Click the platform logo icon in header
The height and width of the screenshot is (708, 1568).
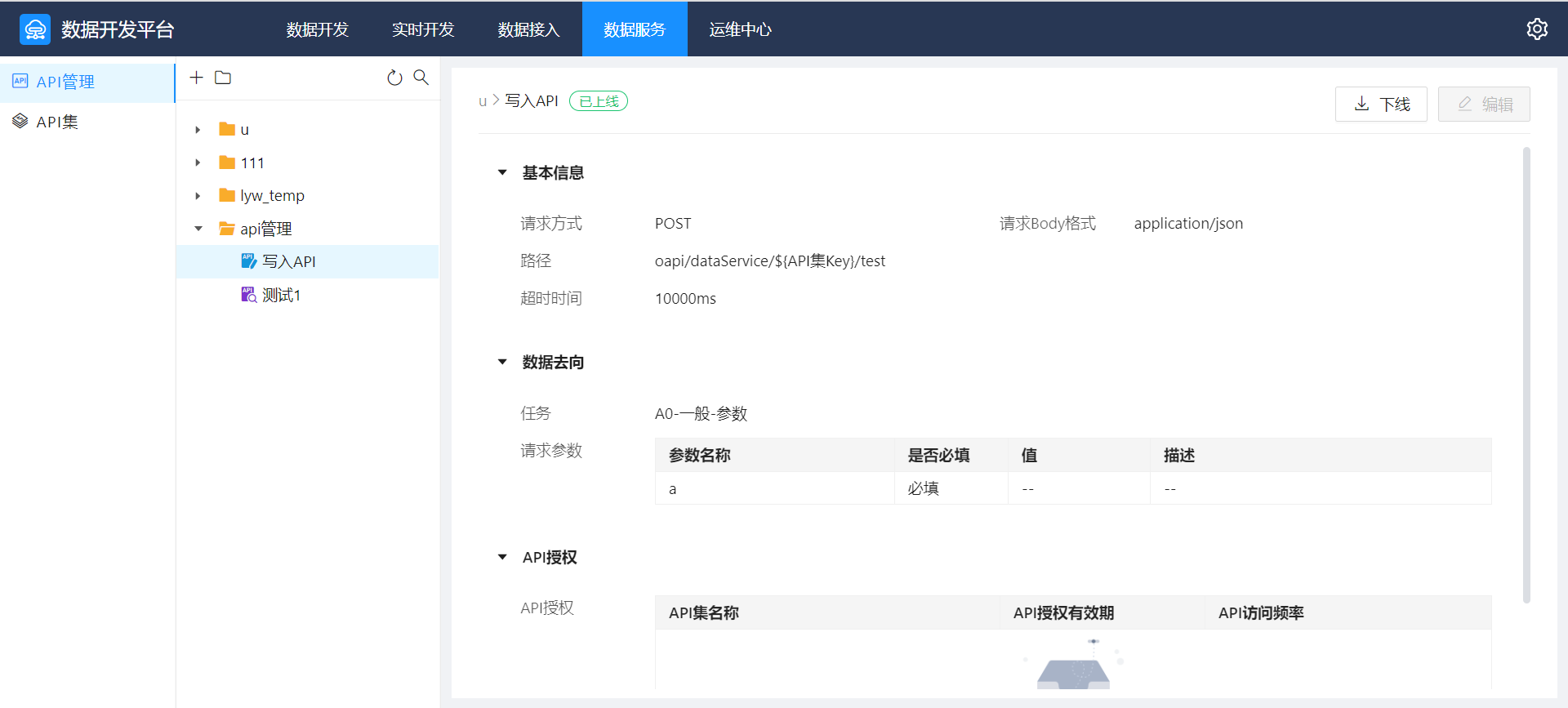(x=35, y=29)
